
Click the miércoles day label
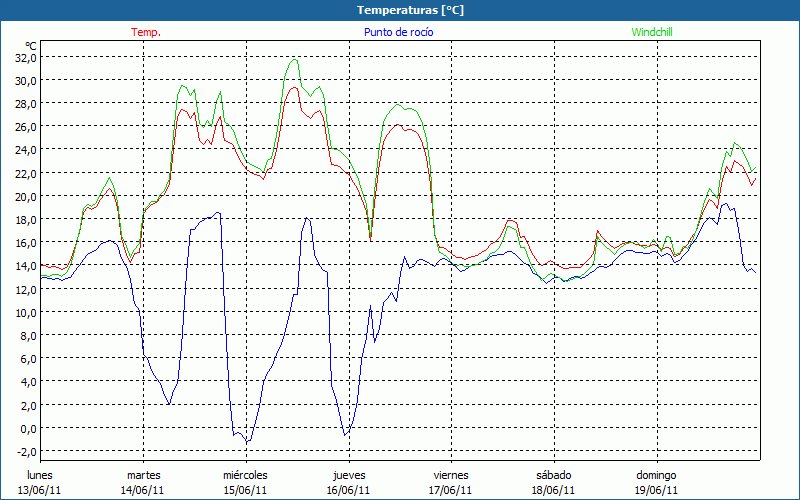(245, 475)
